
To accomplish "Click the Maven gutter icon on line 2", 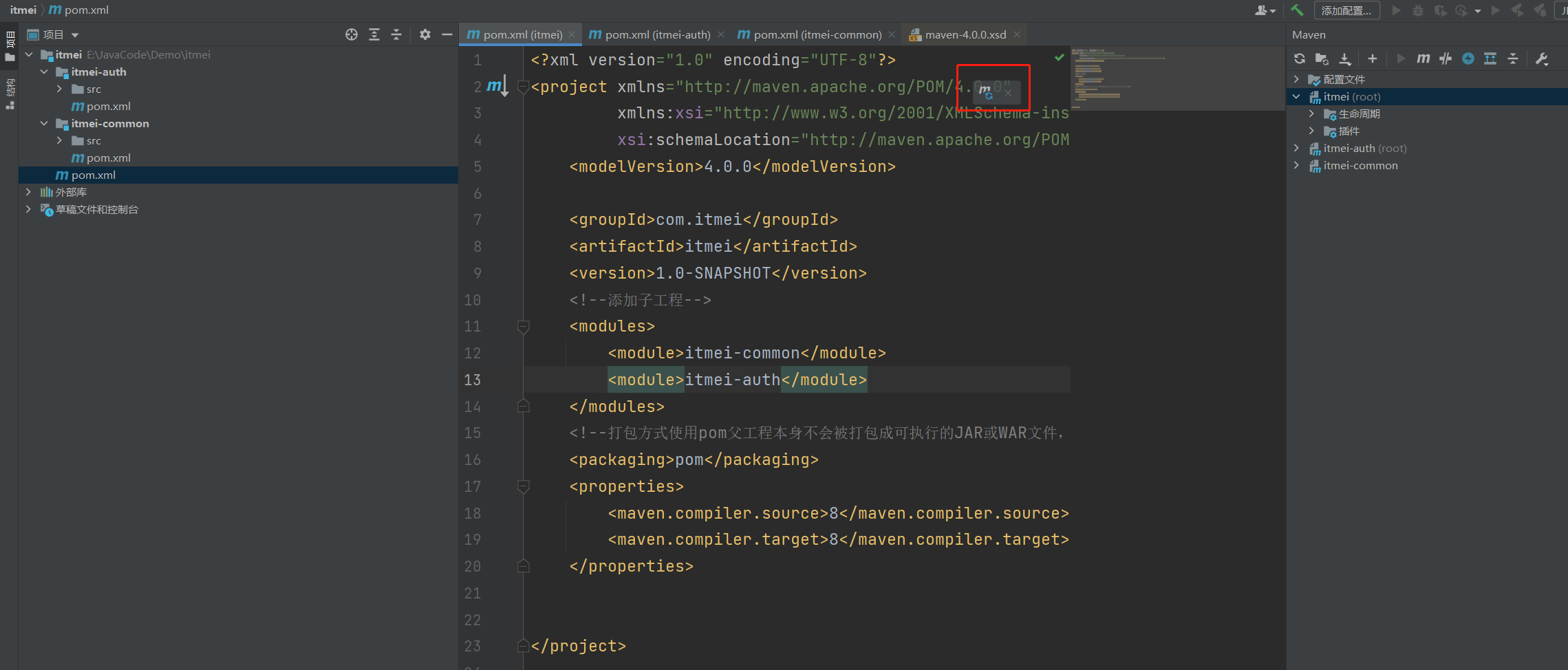I will [498, 86].
